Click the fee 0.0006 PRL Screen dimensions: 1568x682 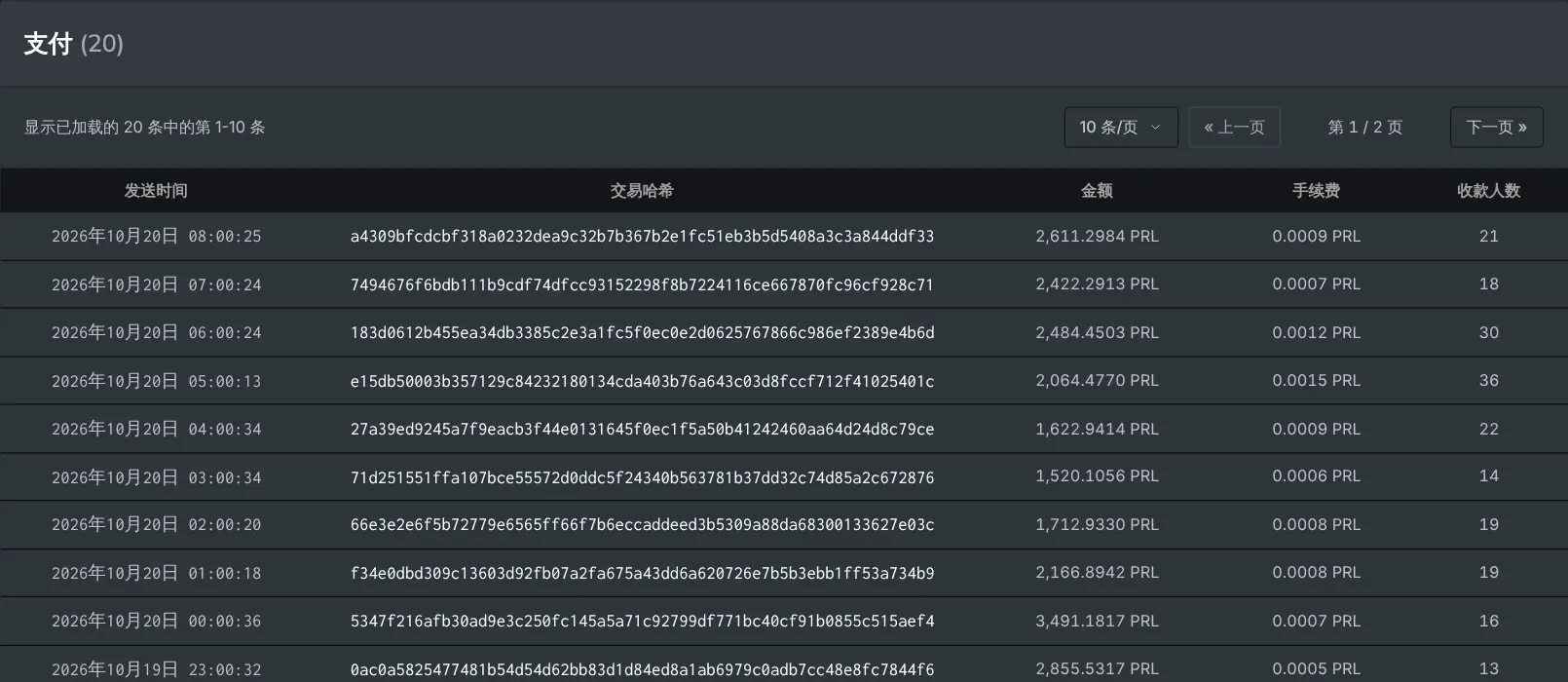[x=1316, y=476]
